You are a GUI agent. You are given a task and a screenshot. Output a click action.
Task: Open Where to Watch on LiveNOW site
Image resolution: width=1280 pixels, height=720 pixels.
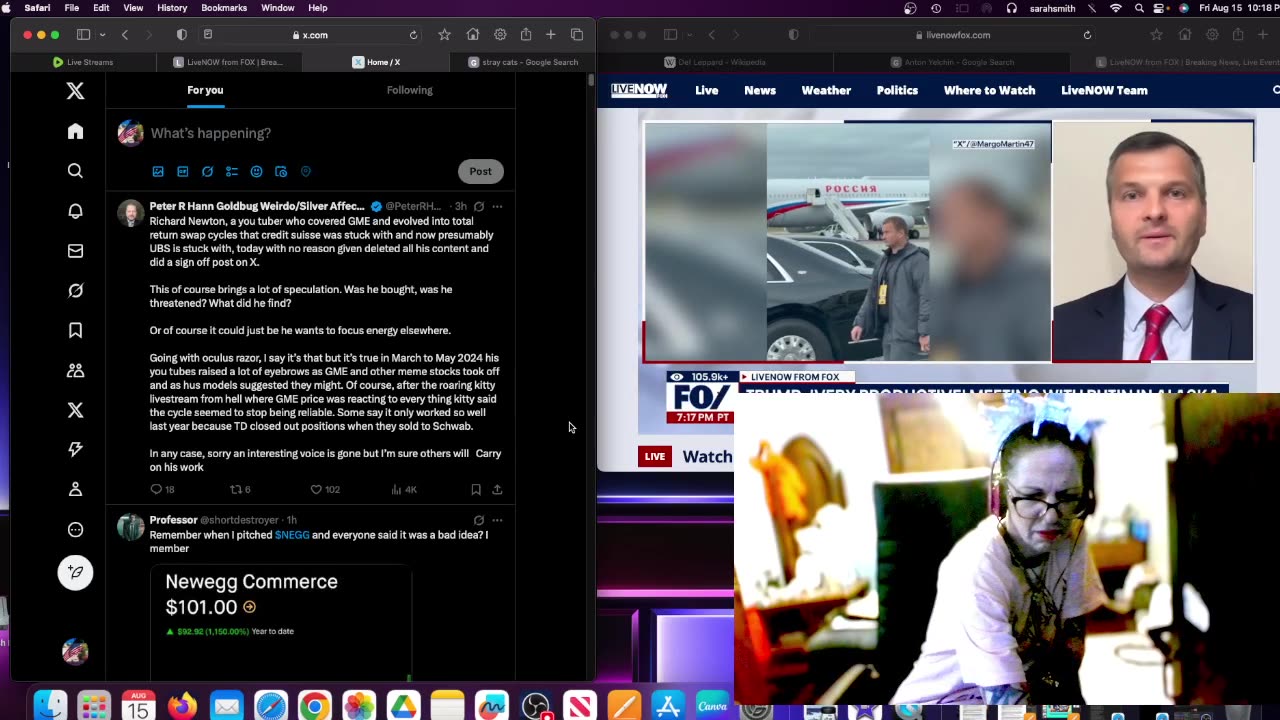(989, 90)
